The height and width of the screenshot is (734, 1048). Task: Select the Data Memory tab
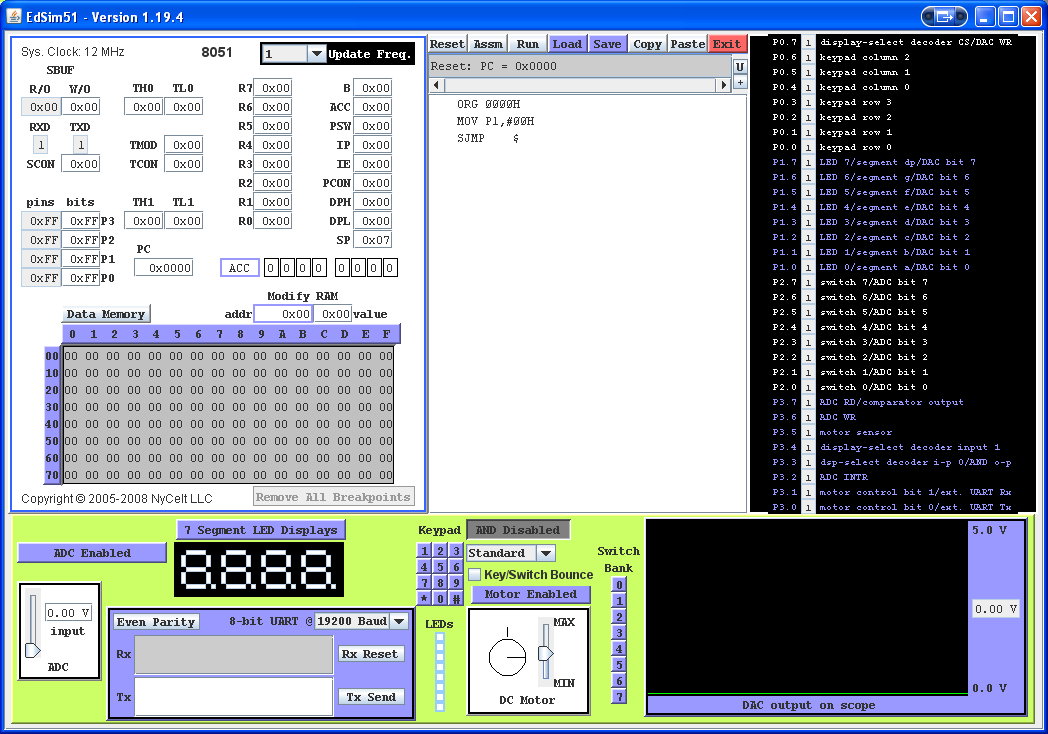coord(106,313)
